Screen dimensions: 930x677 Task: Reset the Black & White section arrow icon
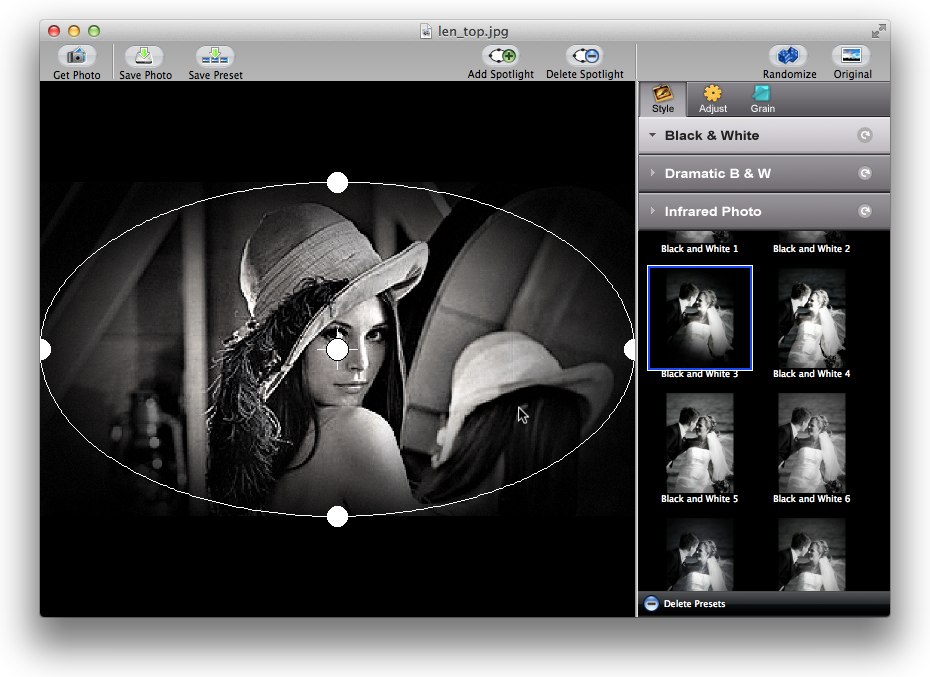[865, 135]
